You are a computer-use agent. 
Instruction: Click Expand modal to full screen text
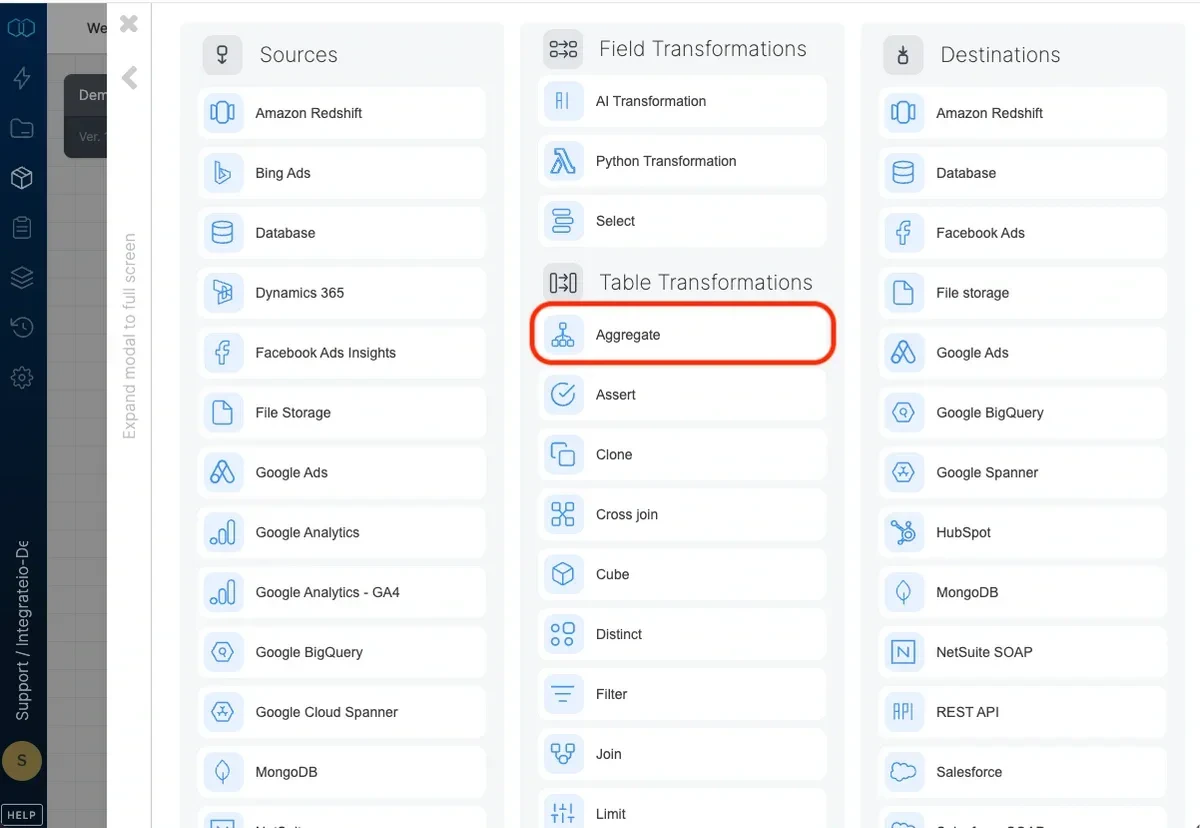pos(129,336)
